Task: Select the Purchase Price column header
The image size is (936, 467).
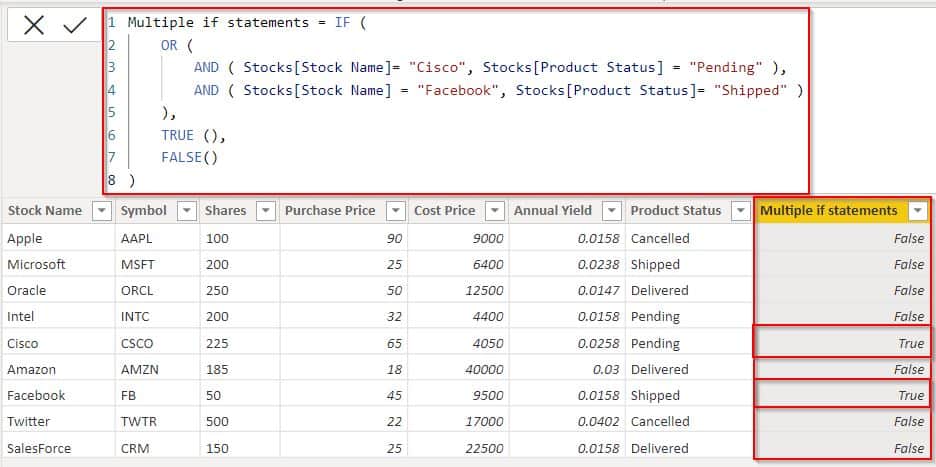Action: point(330,211)
